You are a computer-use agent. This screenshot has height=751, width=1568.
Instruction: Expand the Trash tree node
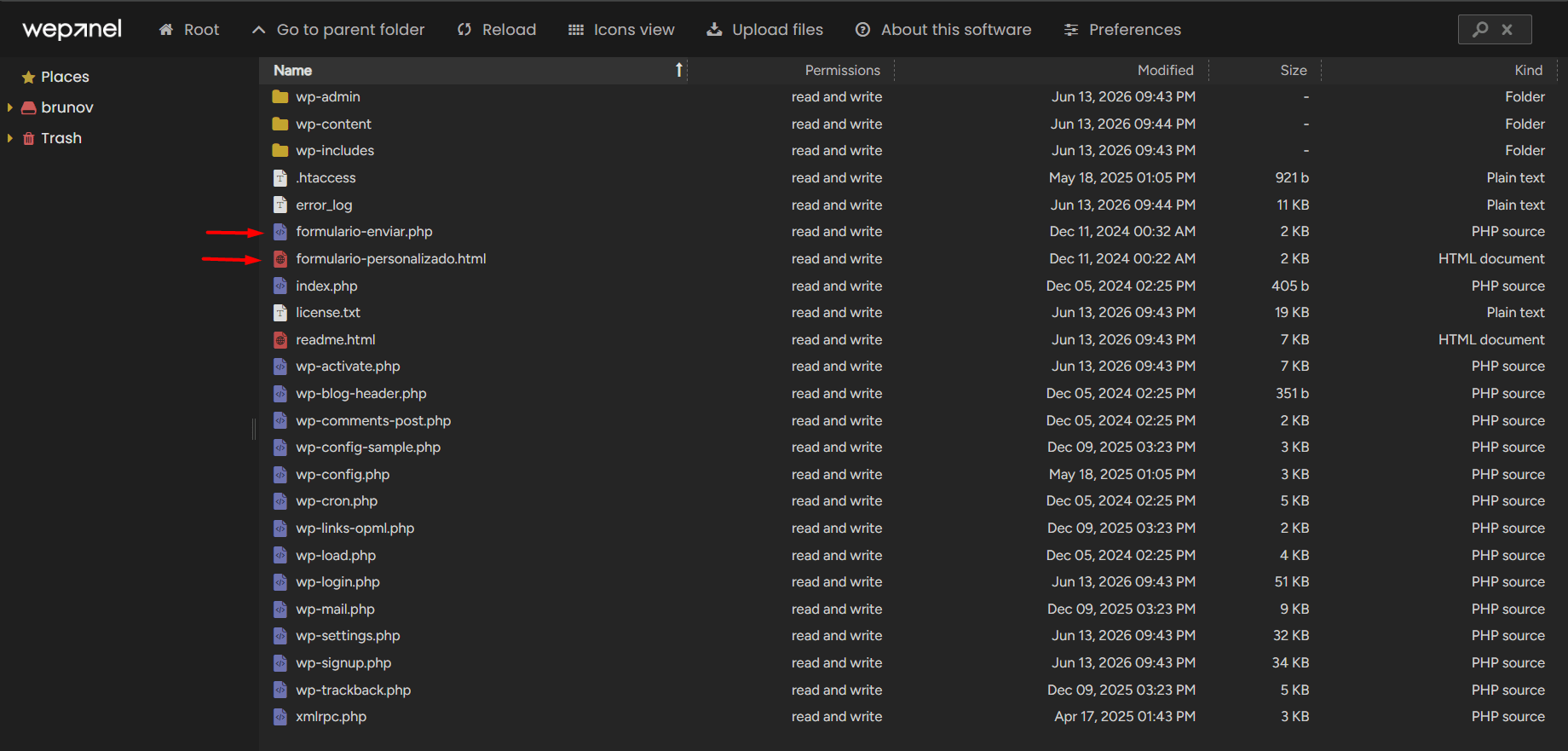[x=10, y=138]
